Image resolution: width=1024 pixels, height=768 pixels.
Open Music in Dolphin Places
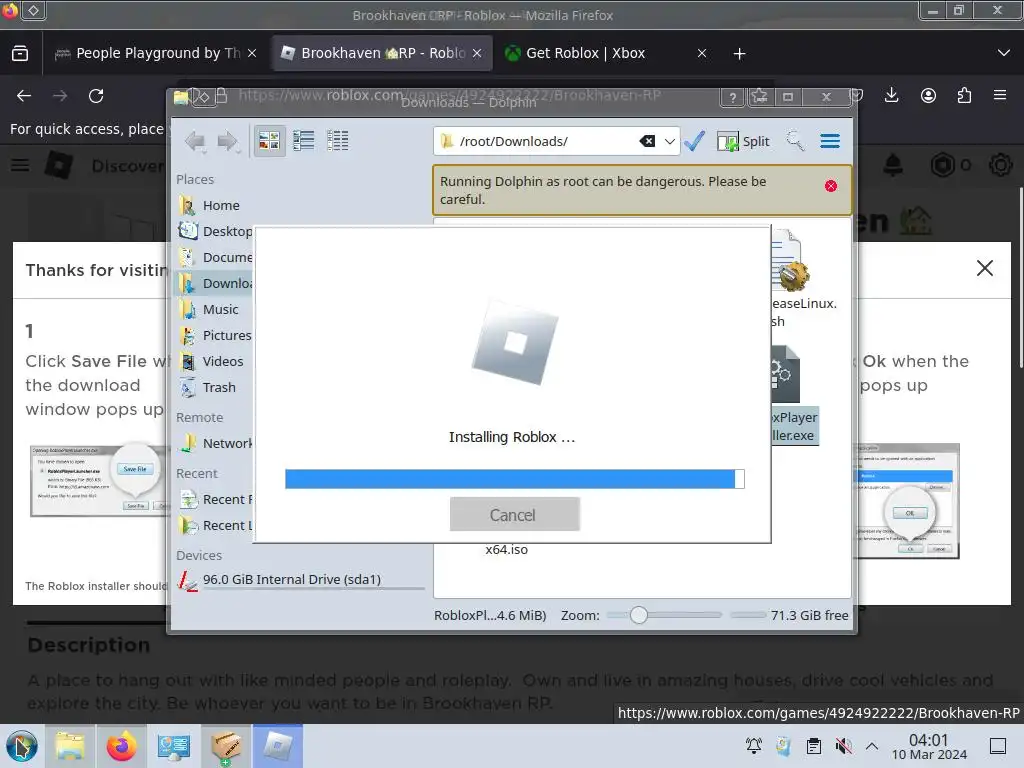click(x=209, y=310)
